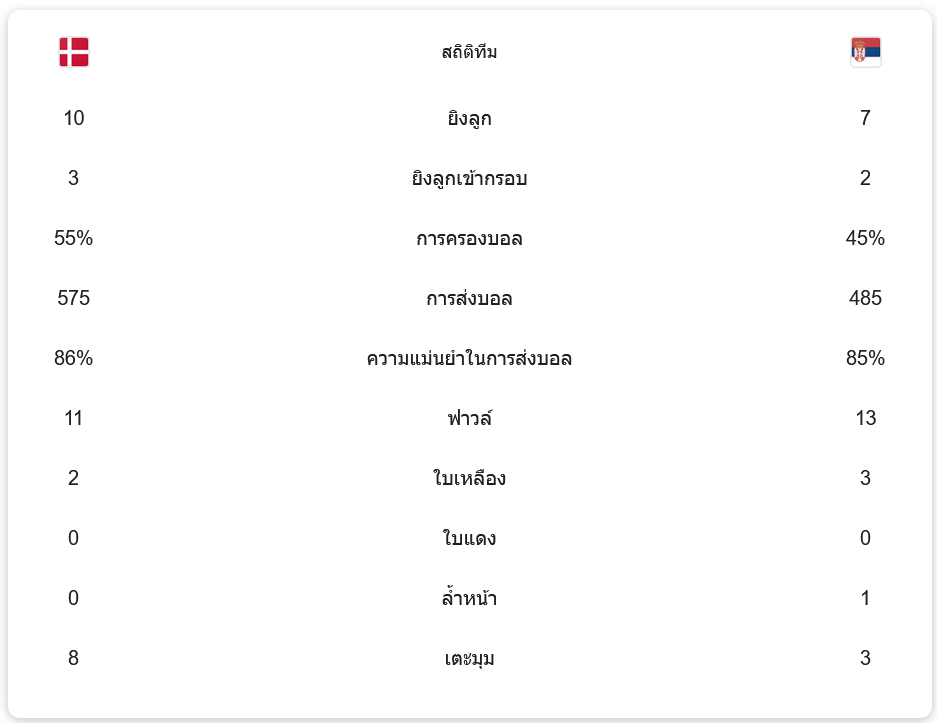937x723 pixels.
Task: Select the ความแม่นยำในการส่งบอล label
Action: point(469,359)
